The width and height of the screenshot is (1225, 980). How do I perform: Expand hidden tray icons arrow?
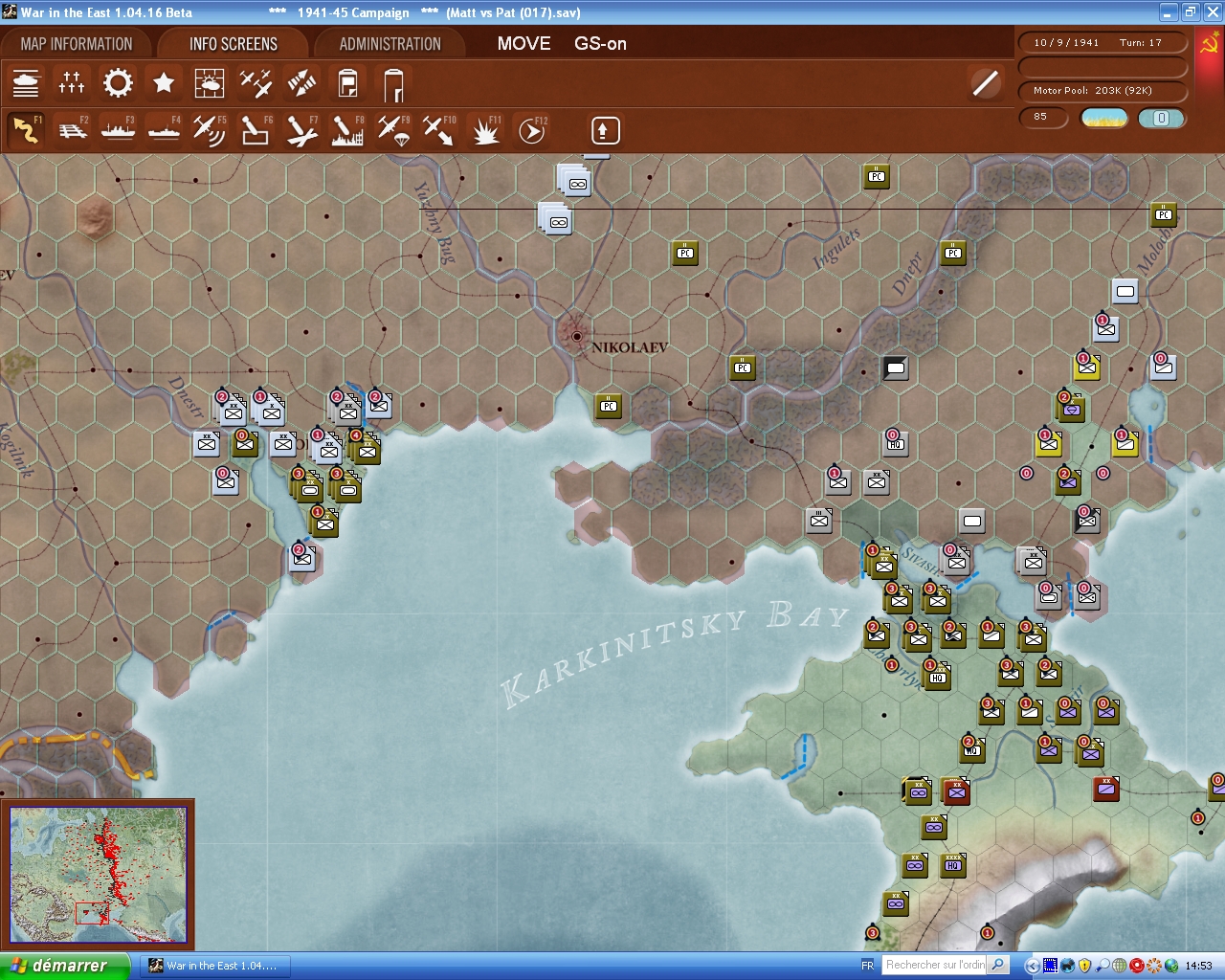click(x=1032, y=966)
